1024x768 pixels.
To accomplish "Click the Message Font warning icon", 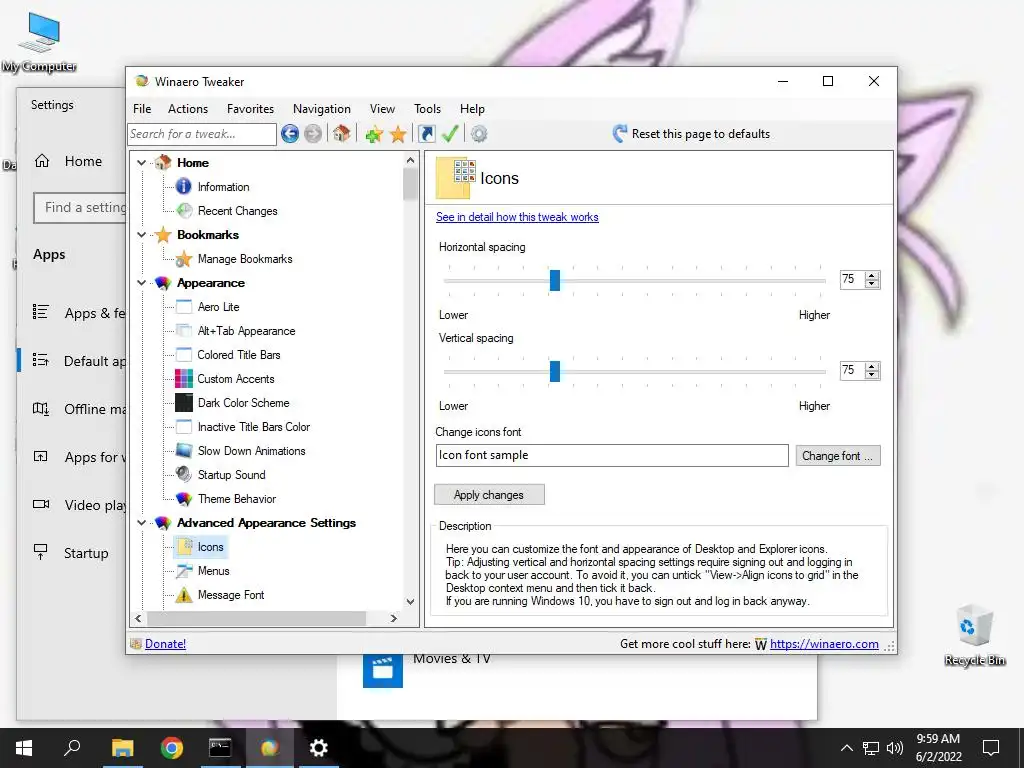I will coord(184,595).
